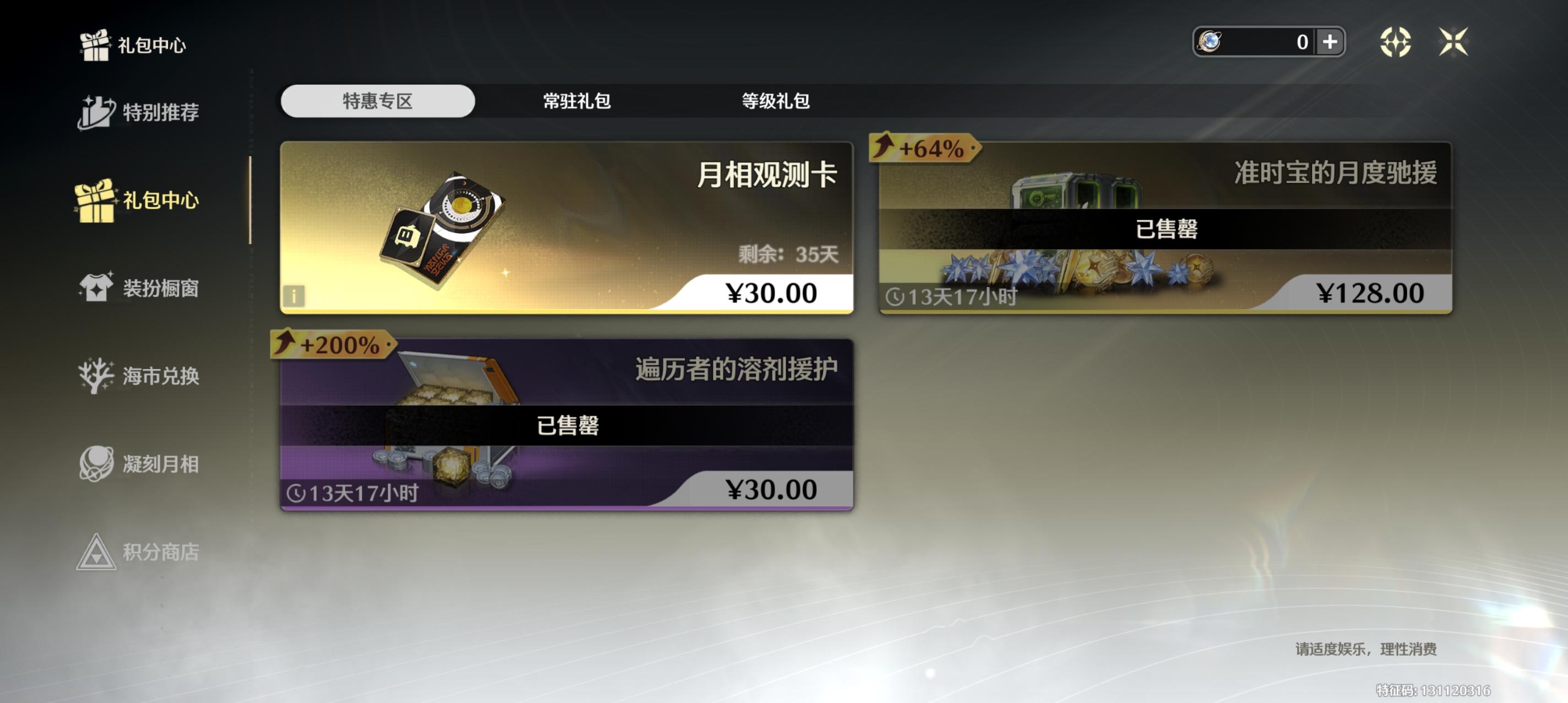Open 装扮橱窗 outfit shop
The height and width of the screenshot is (703, 1568).
pyautogui.click(x=139, y=288)
